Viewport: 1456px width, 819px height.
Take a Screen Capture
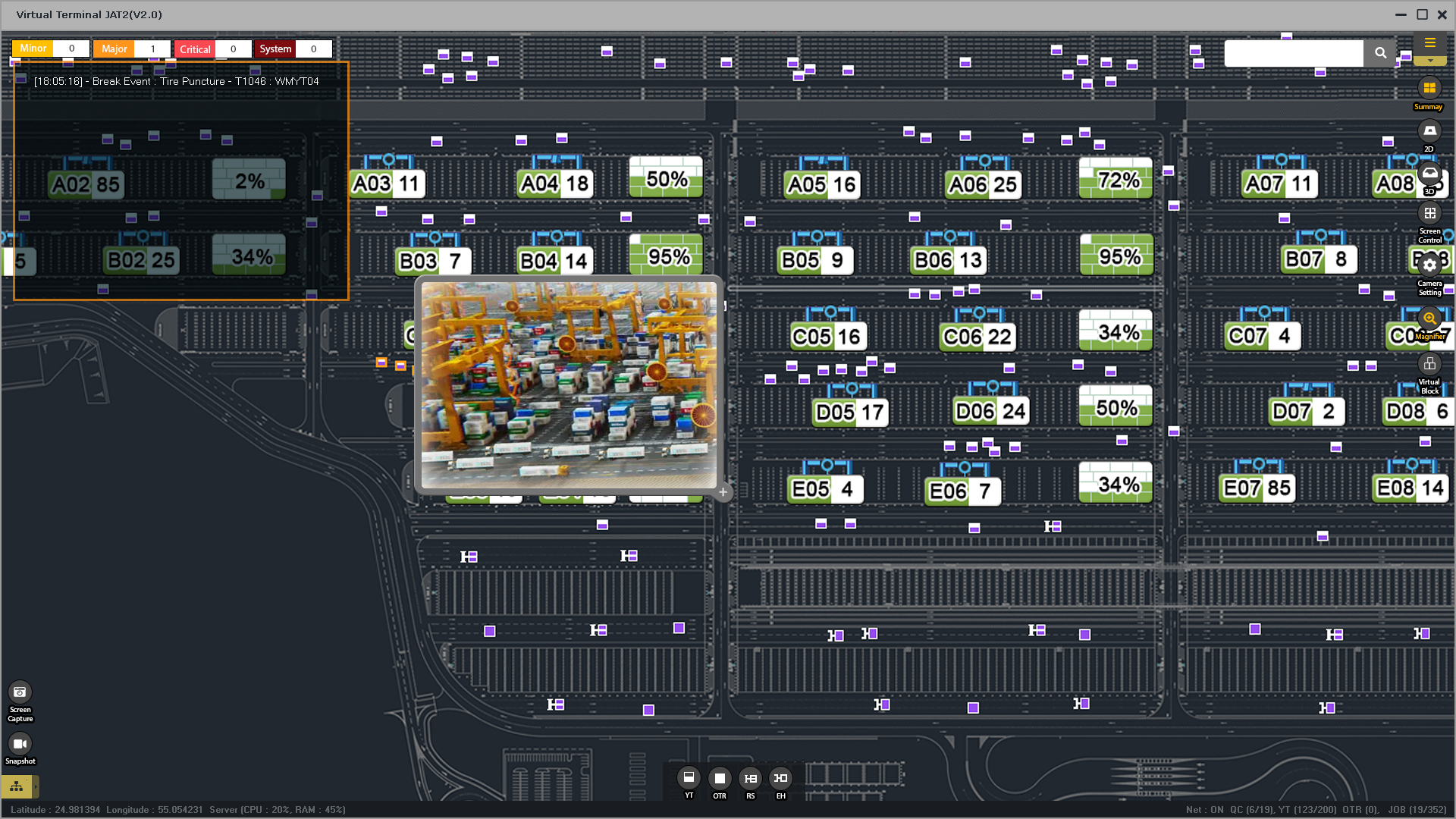20,692
